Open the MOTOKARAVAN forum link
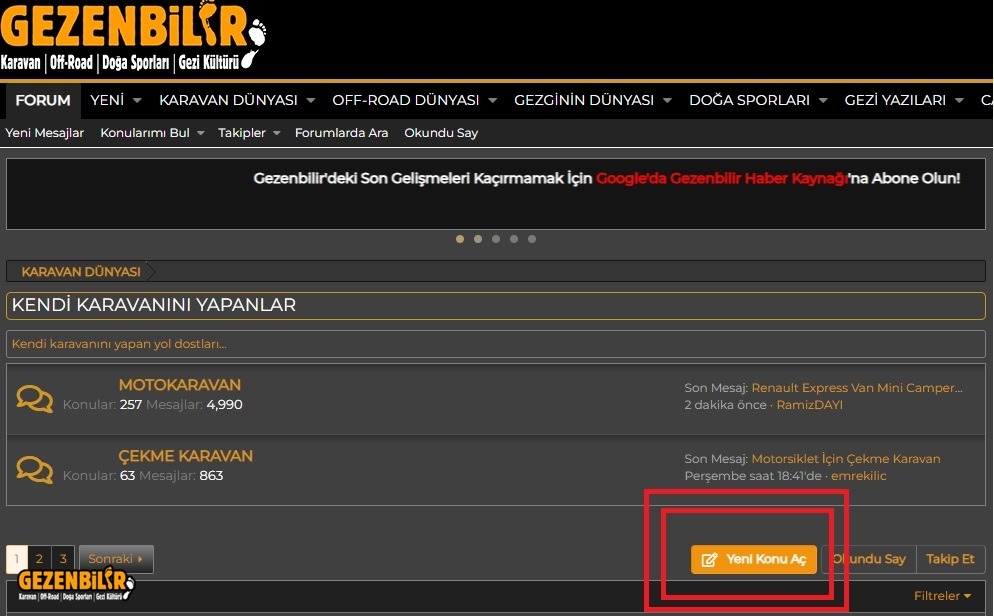This screenshot has height=616, width=994. coord(179,385)
